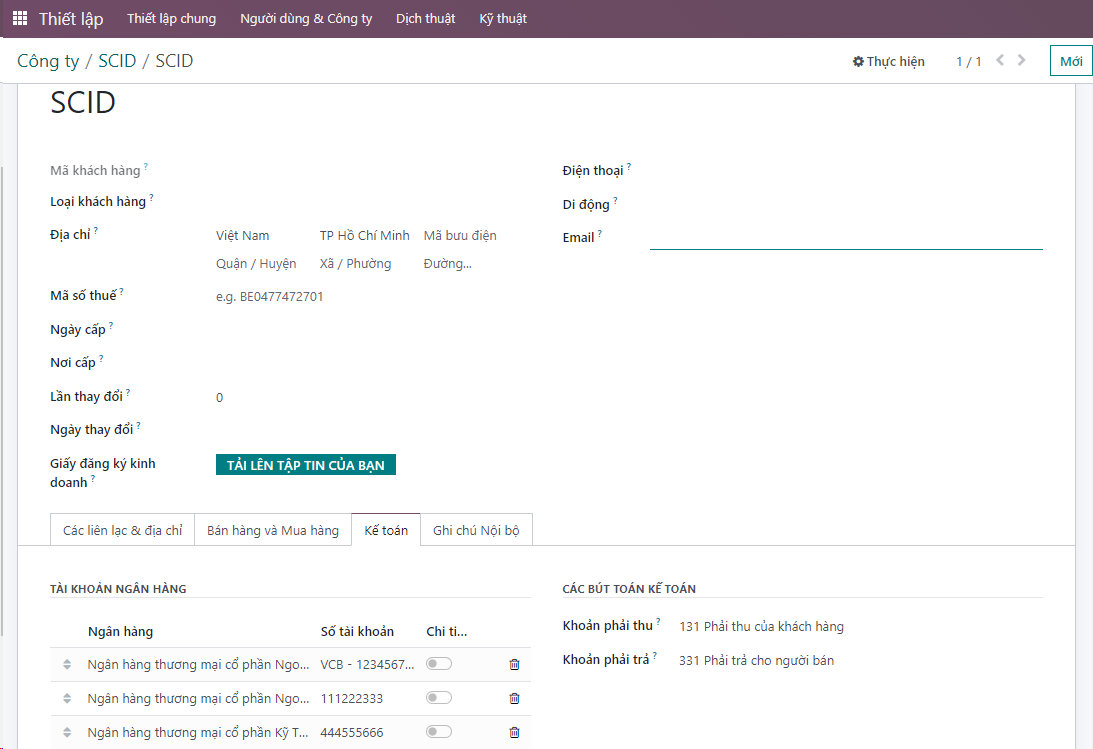The height and width of the screenshot is (749, 1093).
Task: Show help tooltip for Khoản phải thu
Action: pos(658,621)
